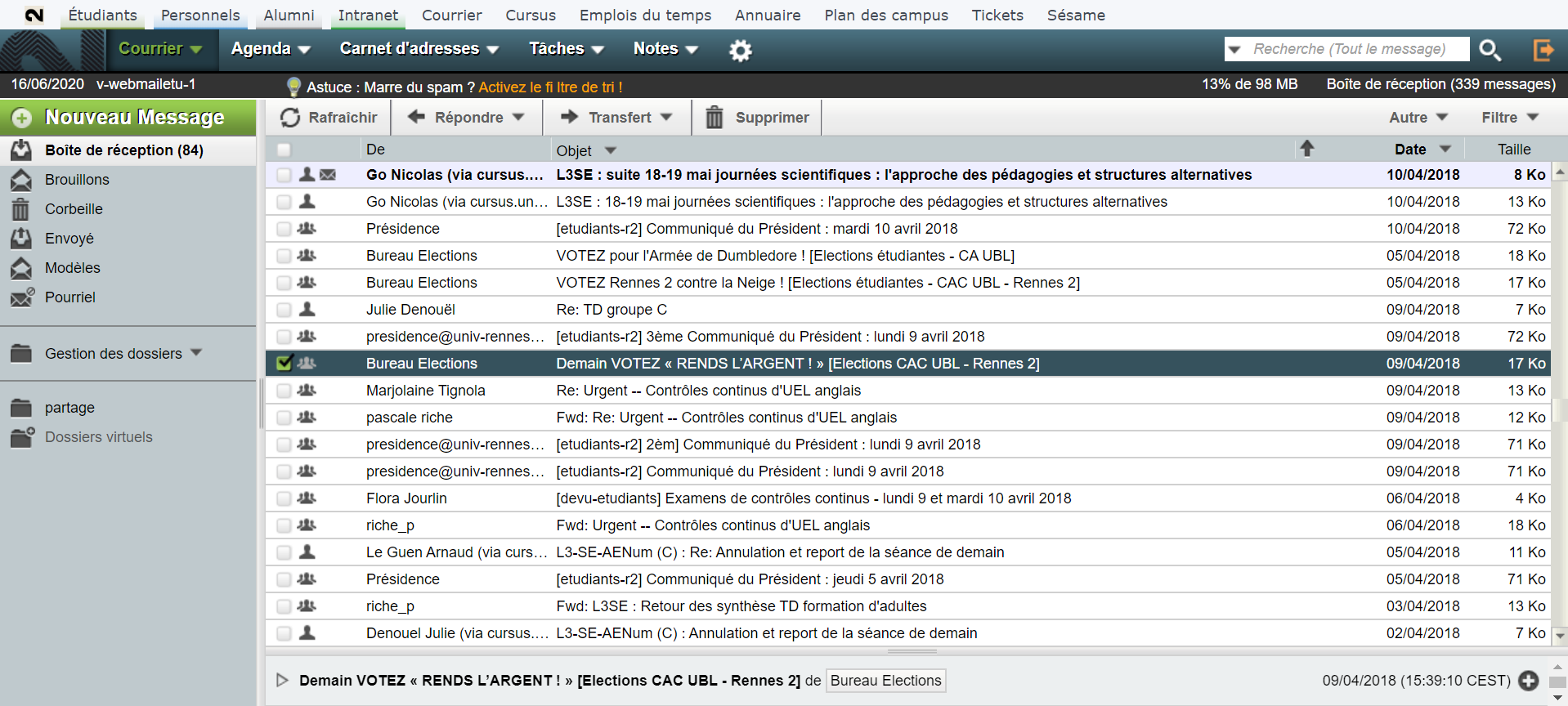Click the settings gear icon

(x=740, y=51)
